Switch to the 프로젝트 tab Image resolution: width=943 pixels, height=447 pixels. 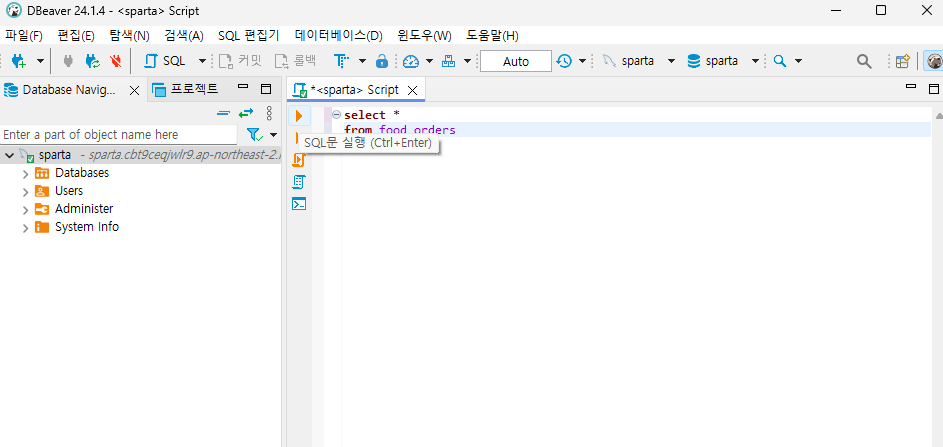click(185, 90)
